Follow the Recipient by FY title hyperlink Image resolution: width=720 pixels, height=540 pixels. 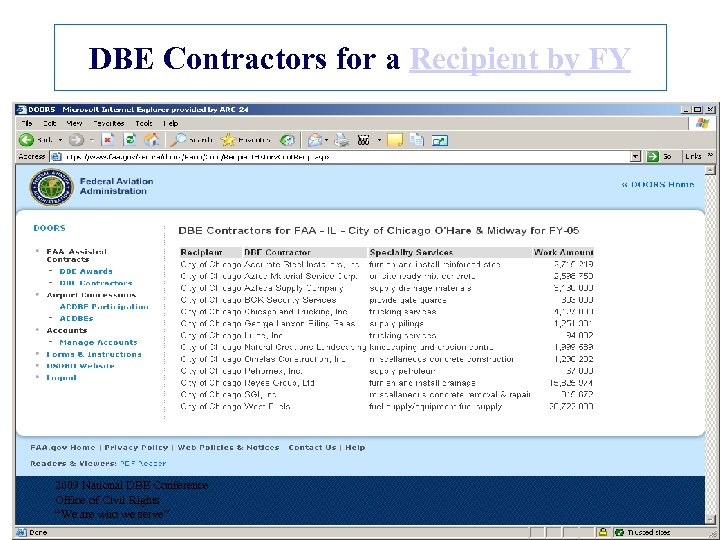coord(520,59)
